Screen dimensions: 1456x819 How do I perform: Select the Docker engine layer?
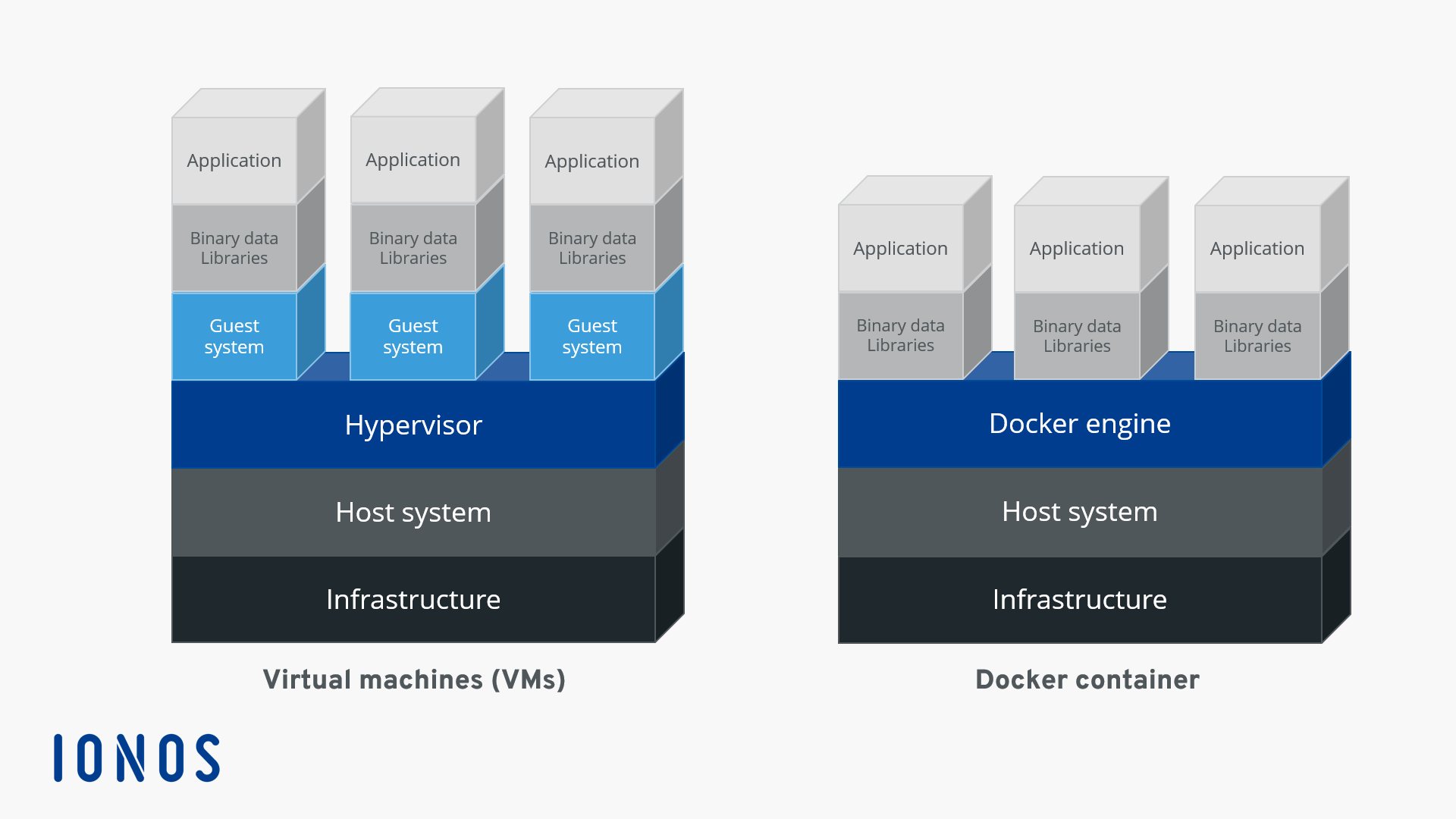coord(1080,423)
